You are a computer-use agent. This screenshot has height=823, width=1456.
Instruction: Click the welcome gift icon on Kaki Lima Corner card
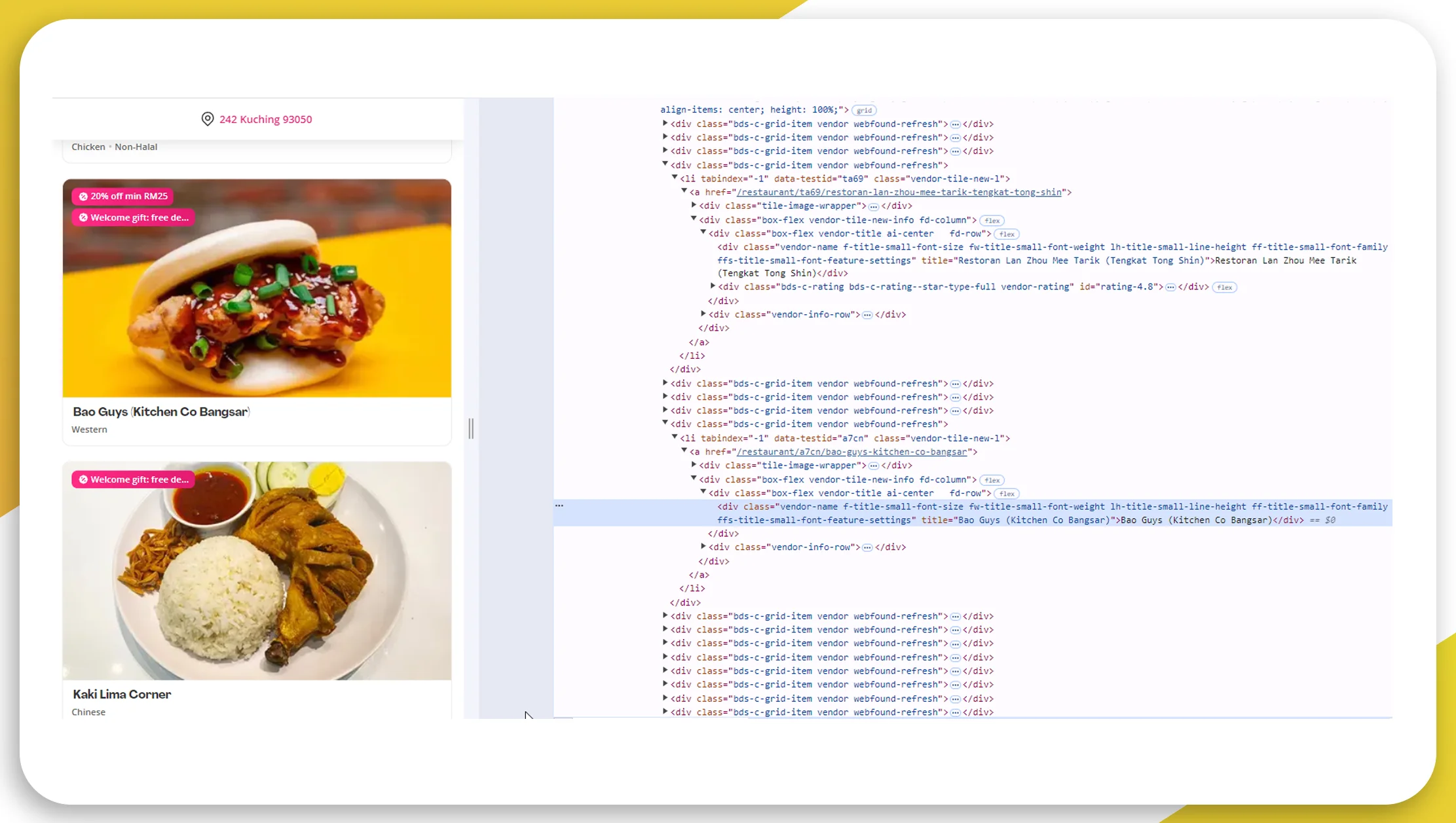coord(83,479)
